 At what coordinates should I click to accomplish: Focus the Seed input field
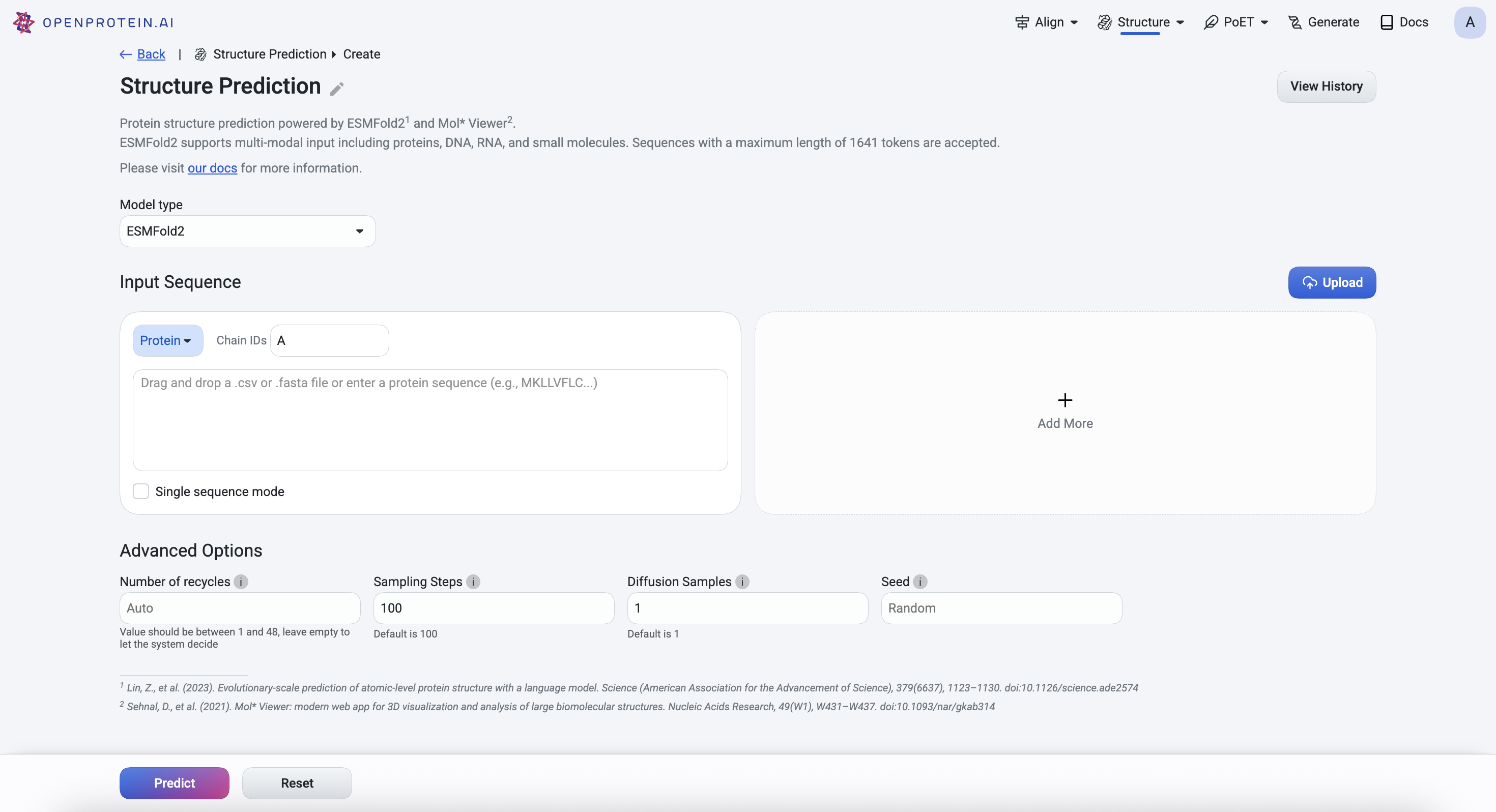pos(1002,608)
